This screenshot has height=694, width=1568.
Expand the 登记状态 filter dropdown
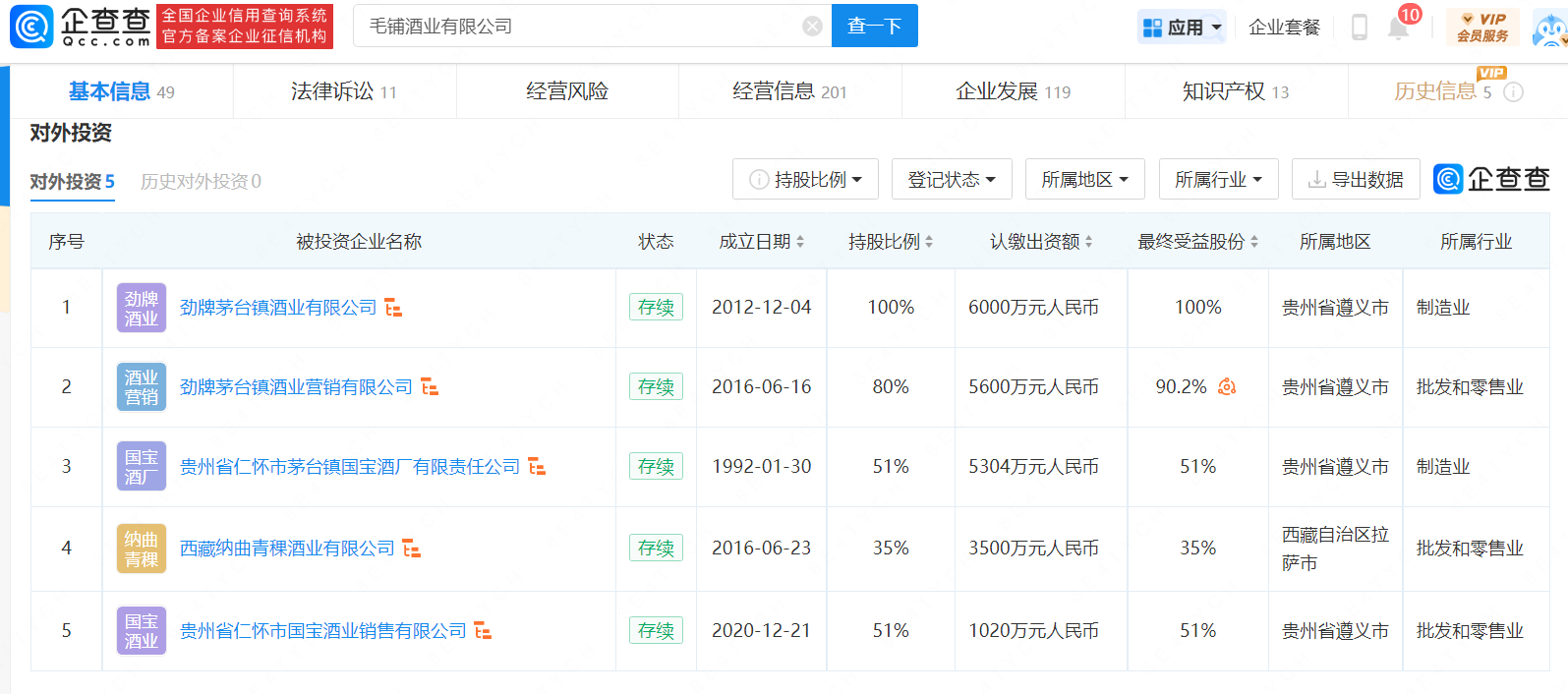click(952, 179)
